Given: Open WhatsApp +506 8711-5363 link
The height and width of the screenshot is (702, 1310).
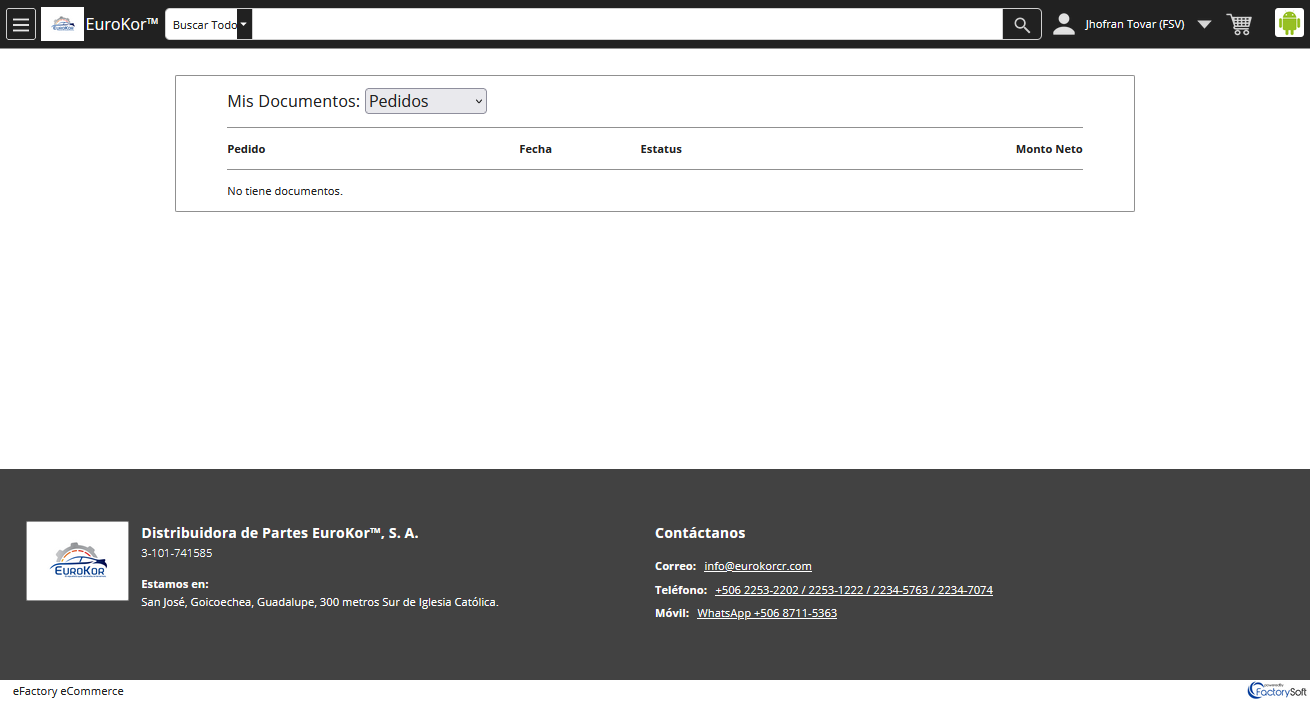Looking at the screenshot, I should (x=767, y=613).
